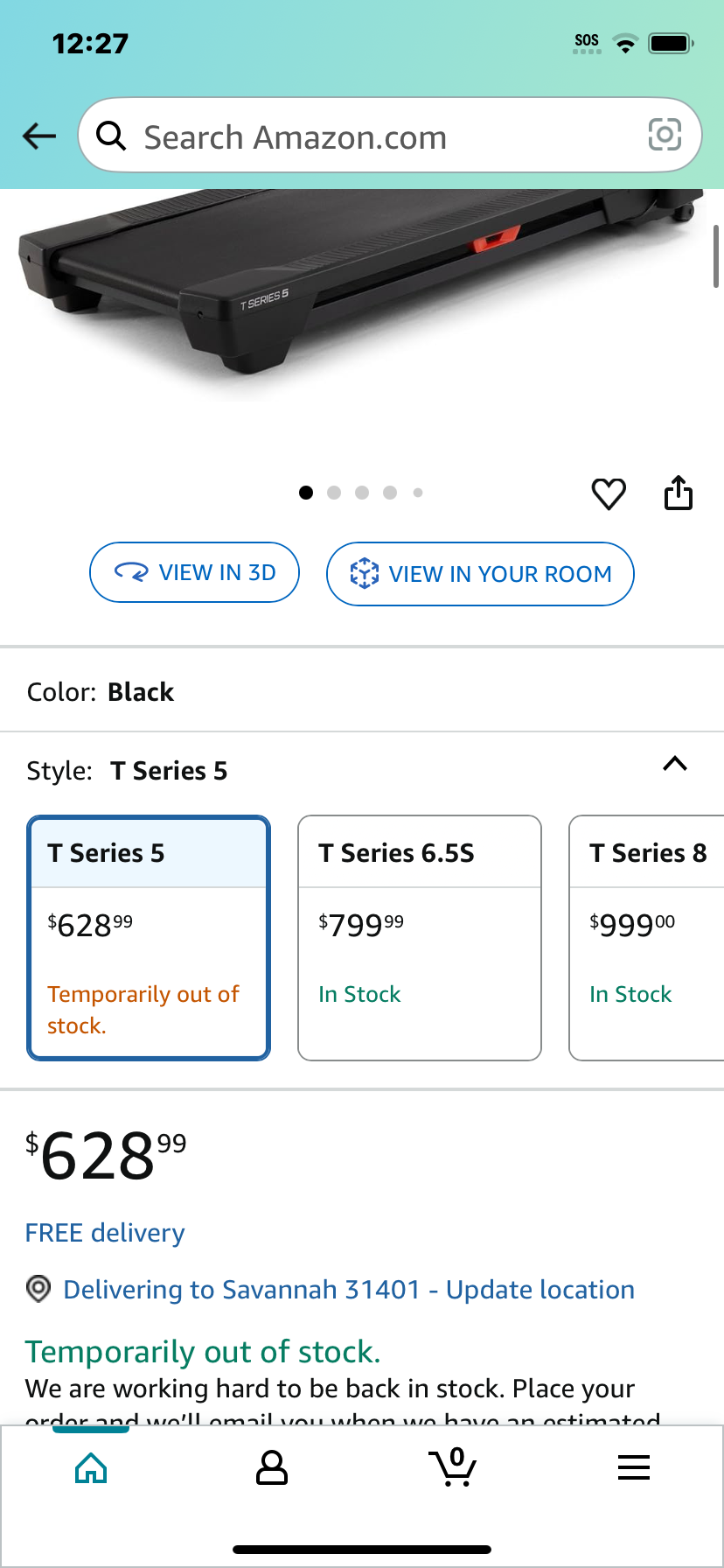Open the hamburger menu icon

pos(634,1467)
